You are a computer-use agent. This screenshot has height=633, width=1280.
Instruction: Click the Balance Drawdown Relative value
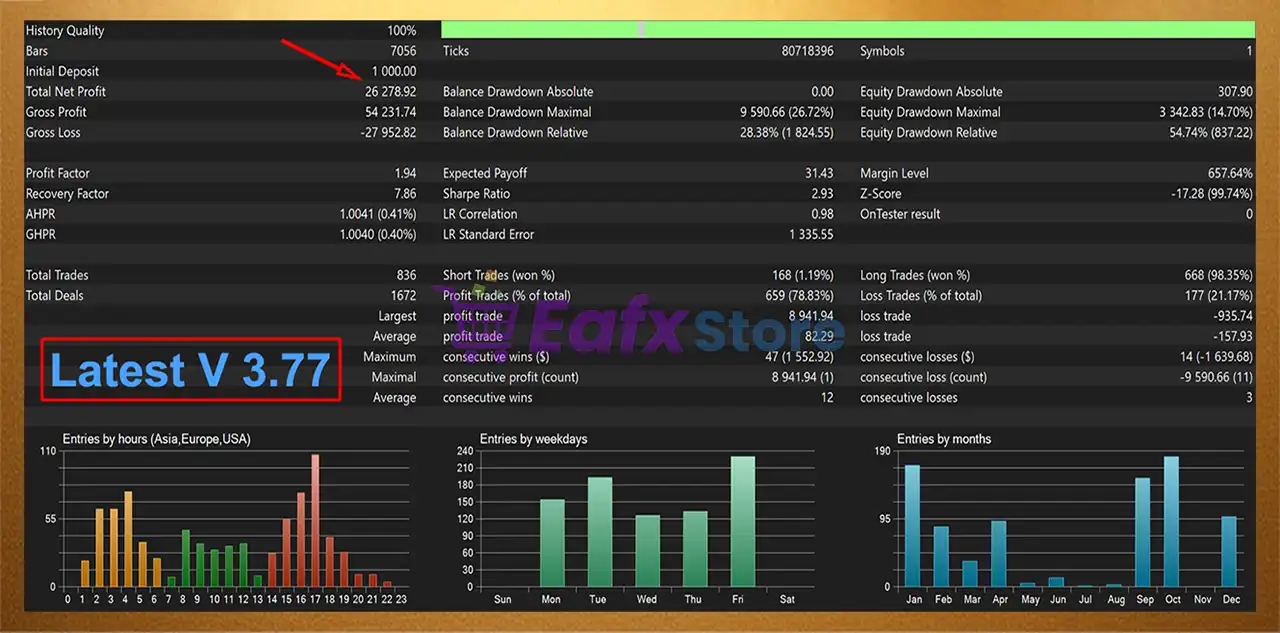786,133
